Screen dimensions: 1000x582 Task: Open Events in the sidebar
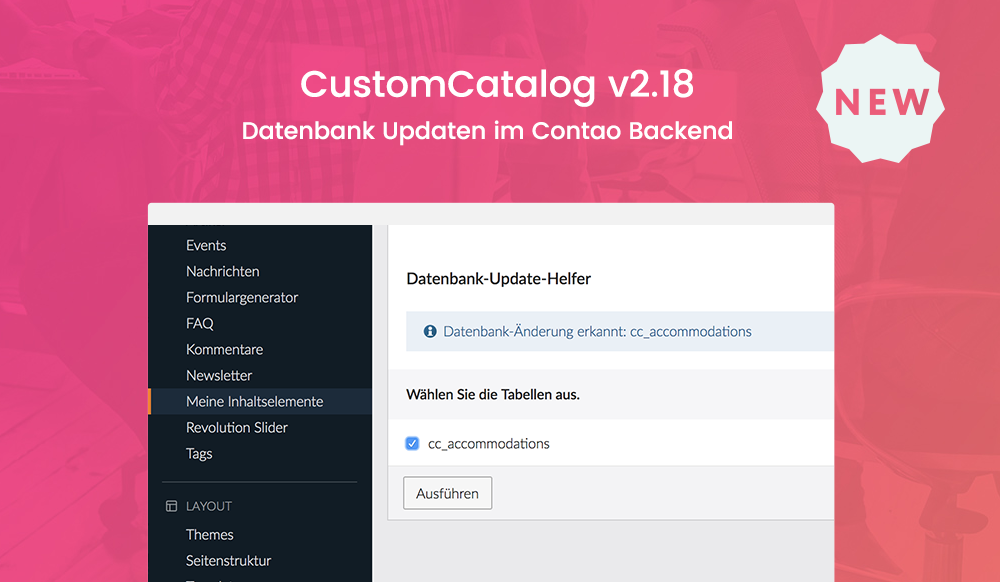(x=206, y=245)
